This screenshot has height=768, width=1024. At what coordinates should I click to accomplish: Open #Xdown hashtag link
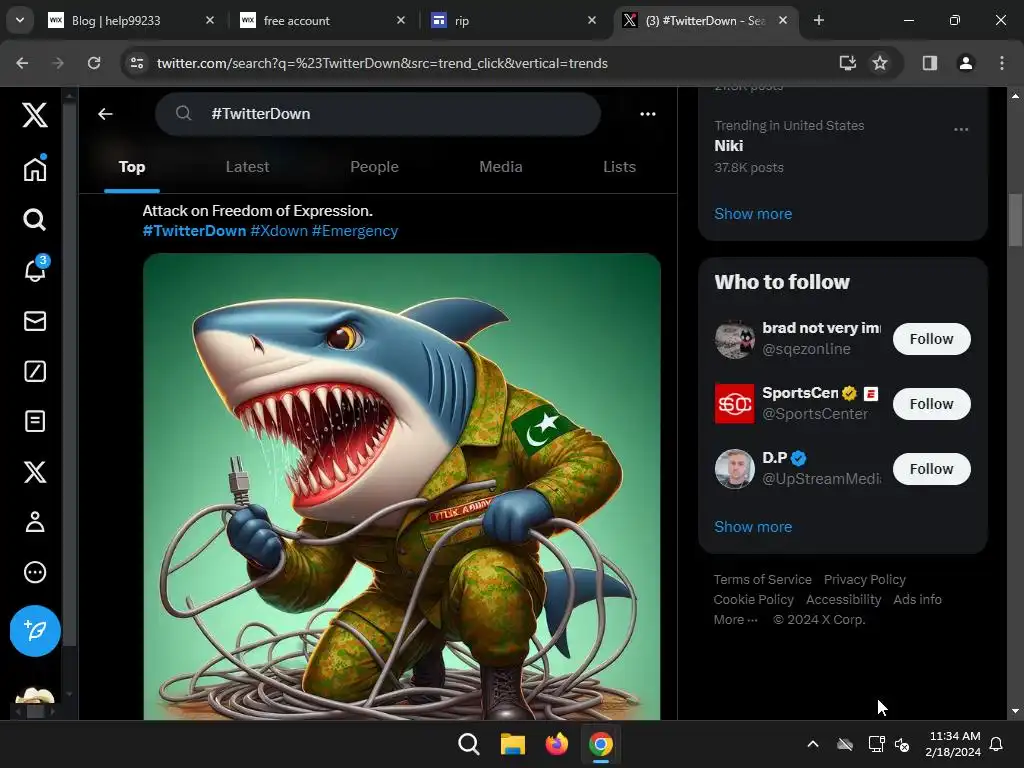click(279, 231)
